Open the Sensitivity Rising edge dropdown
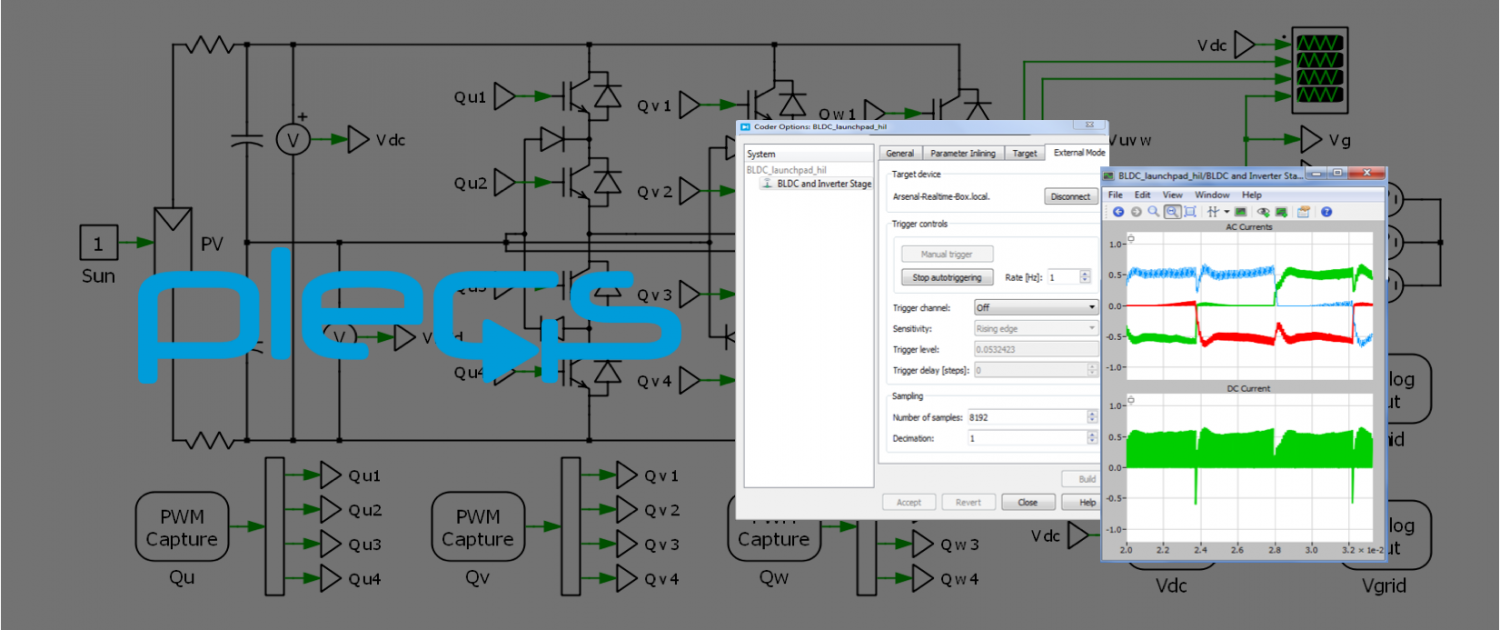 (1035, 328)
